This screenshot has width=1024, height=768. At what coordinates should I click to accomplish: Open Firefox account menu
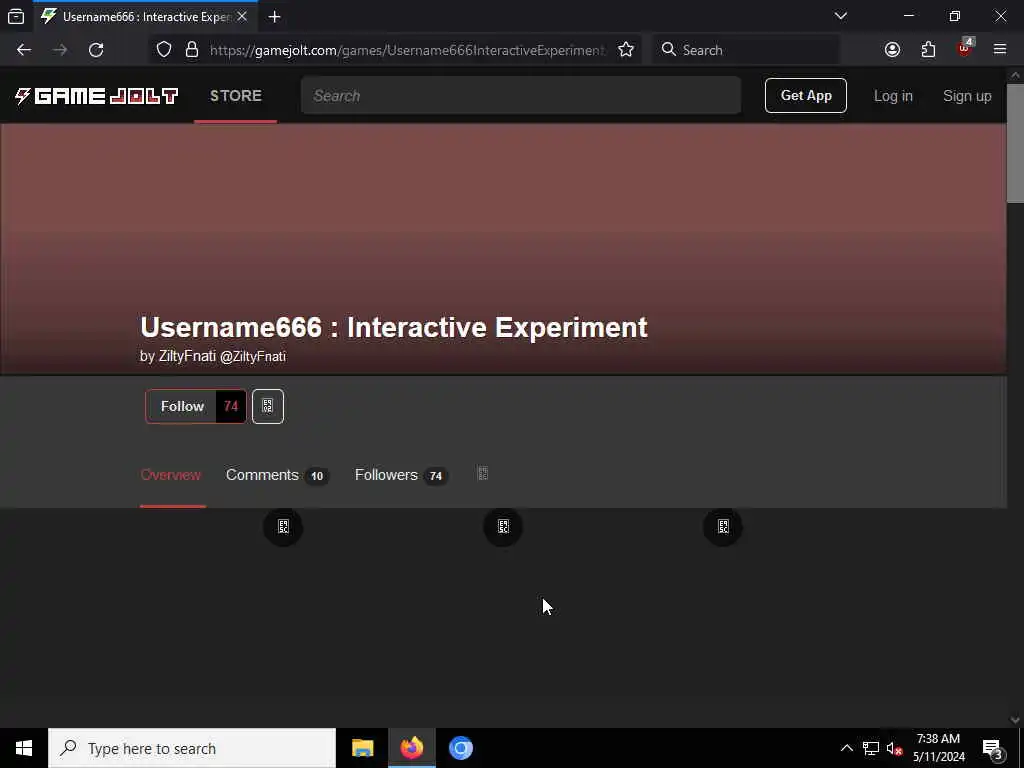[892, 50]
